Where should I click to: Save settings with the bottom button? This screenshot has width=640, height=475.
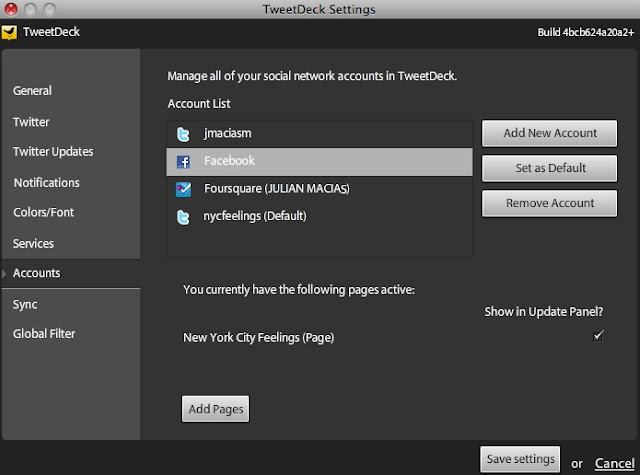[x=520, y=459]
